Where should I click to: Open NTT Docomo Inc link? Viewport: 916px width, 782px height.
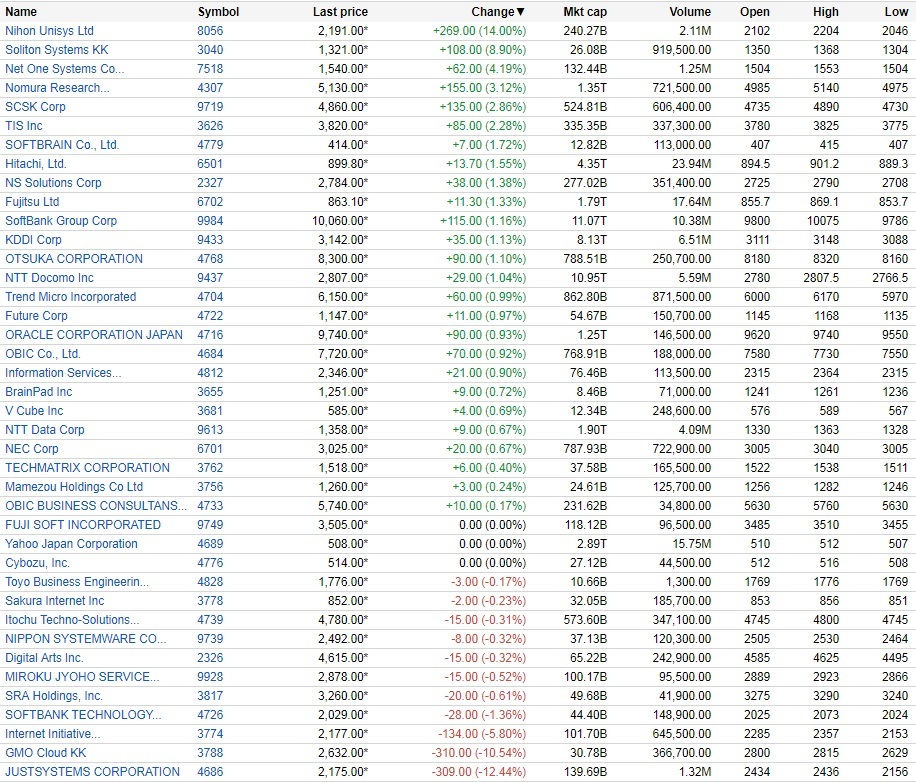(49, 278)
